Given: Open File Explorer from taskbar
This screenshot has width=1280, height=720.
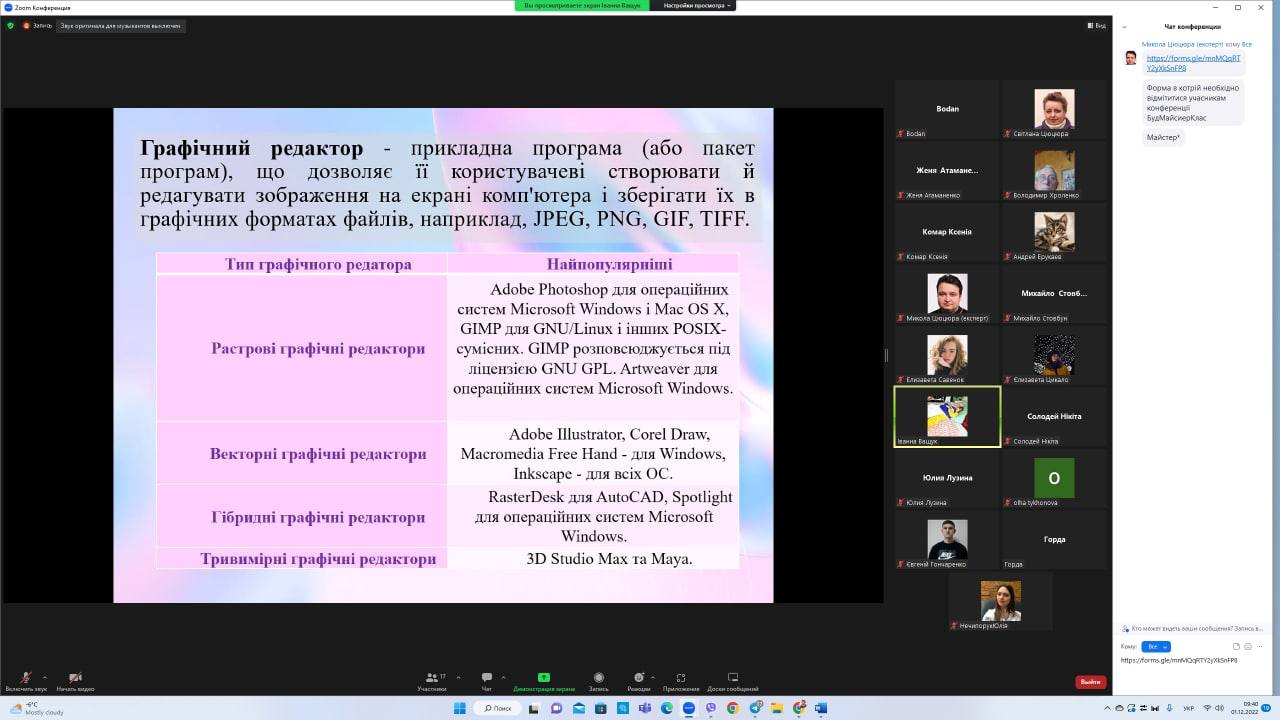Looking at the screenshot, I should [776, 708].
